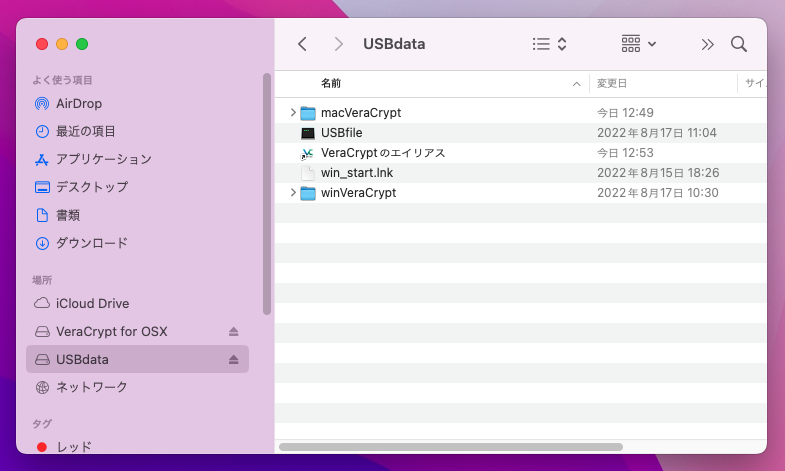This screenshot has height=471, width=785.
Task: Sort by the 変更日 column header
Action: pyautogui.click(x=612, y=83)
